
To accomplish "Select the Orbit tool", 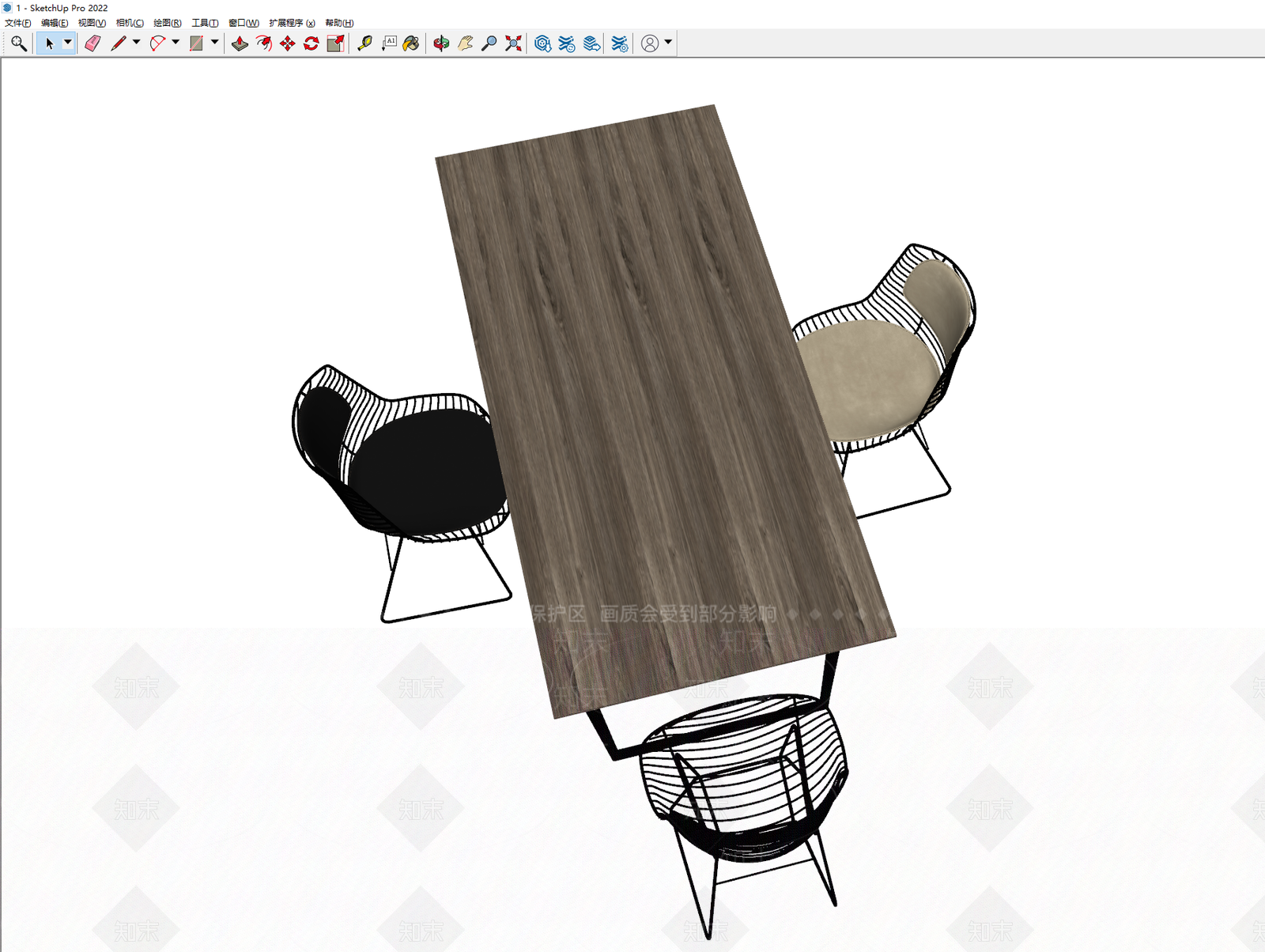I will [x=441, y=43].
